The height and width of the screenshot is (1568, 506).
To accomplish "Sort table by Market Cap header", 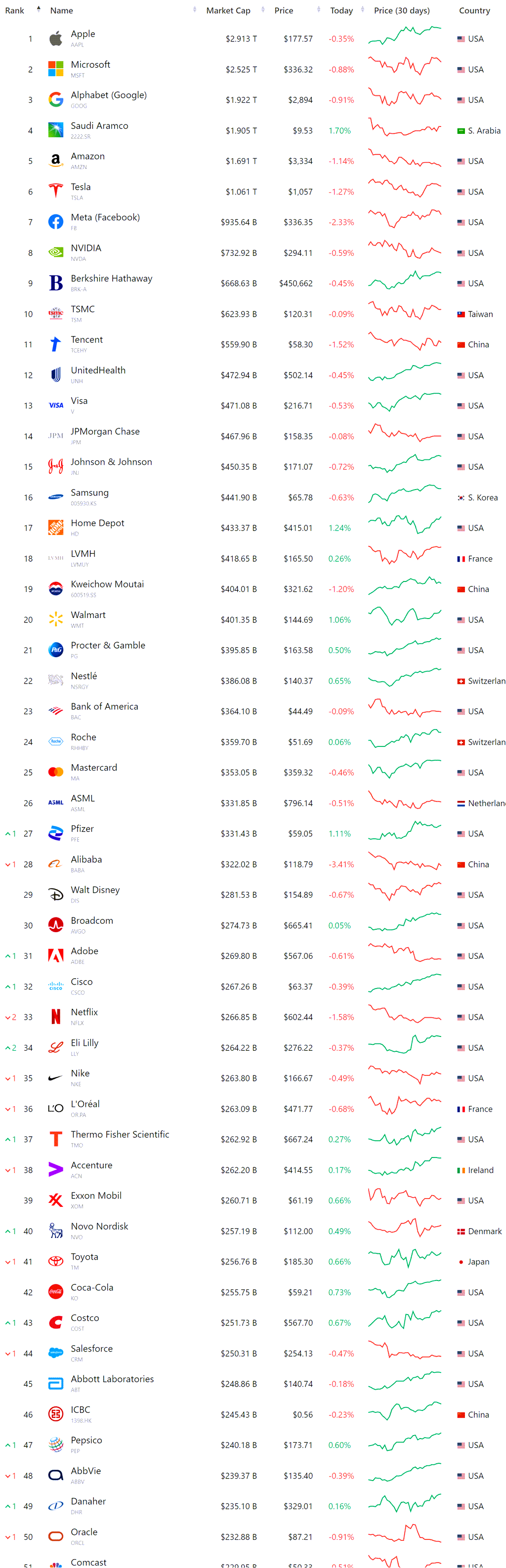I will [228, 10].
